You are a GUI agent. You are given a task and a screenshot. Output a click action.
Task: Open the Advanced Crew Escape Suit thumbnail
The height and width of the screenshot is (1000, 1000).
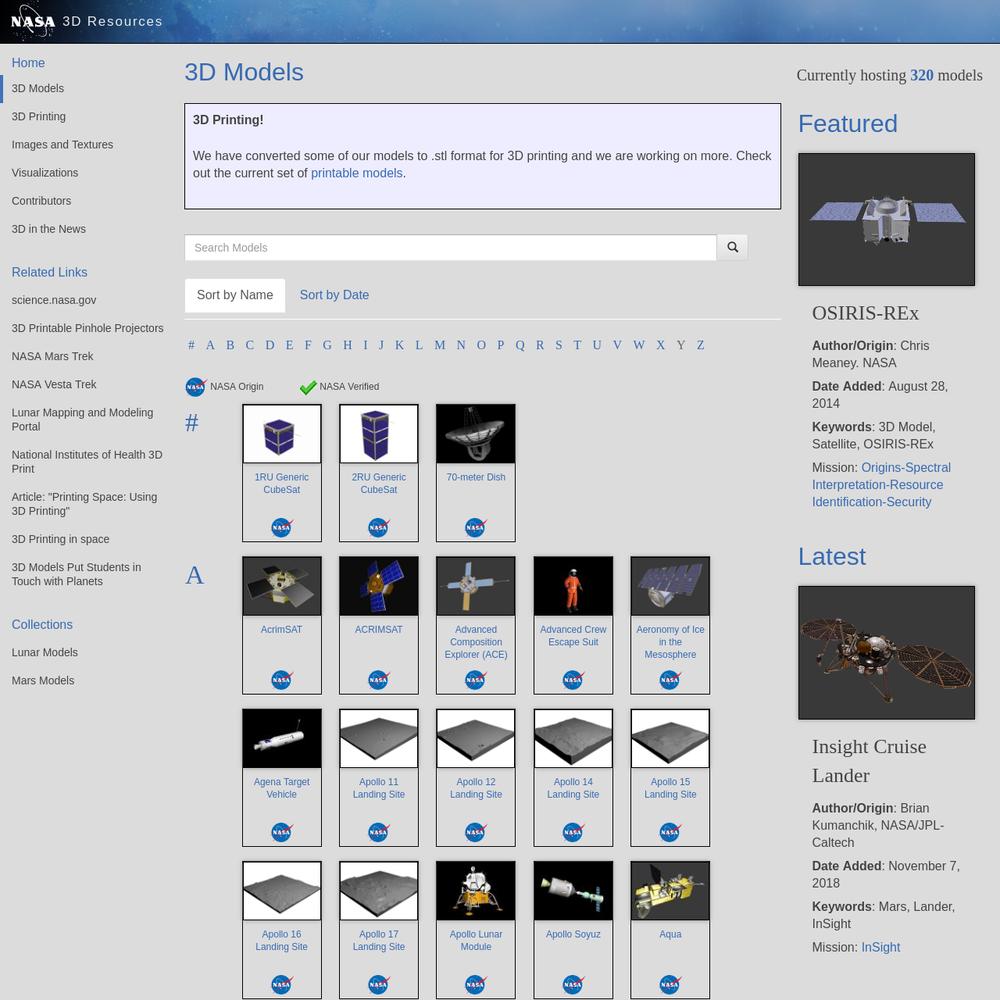[573, 586]
